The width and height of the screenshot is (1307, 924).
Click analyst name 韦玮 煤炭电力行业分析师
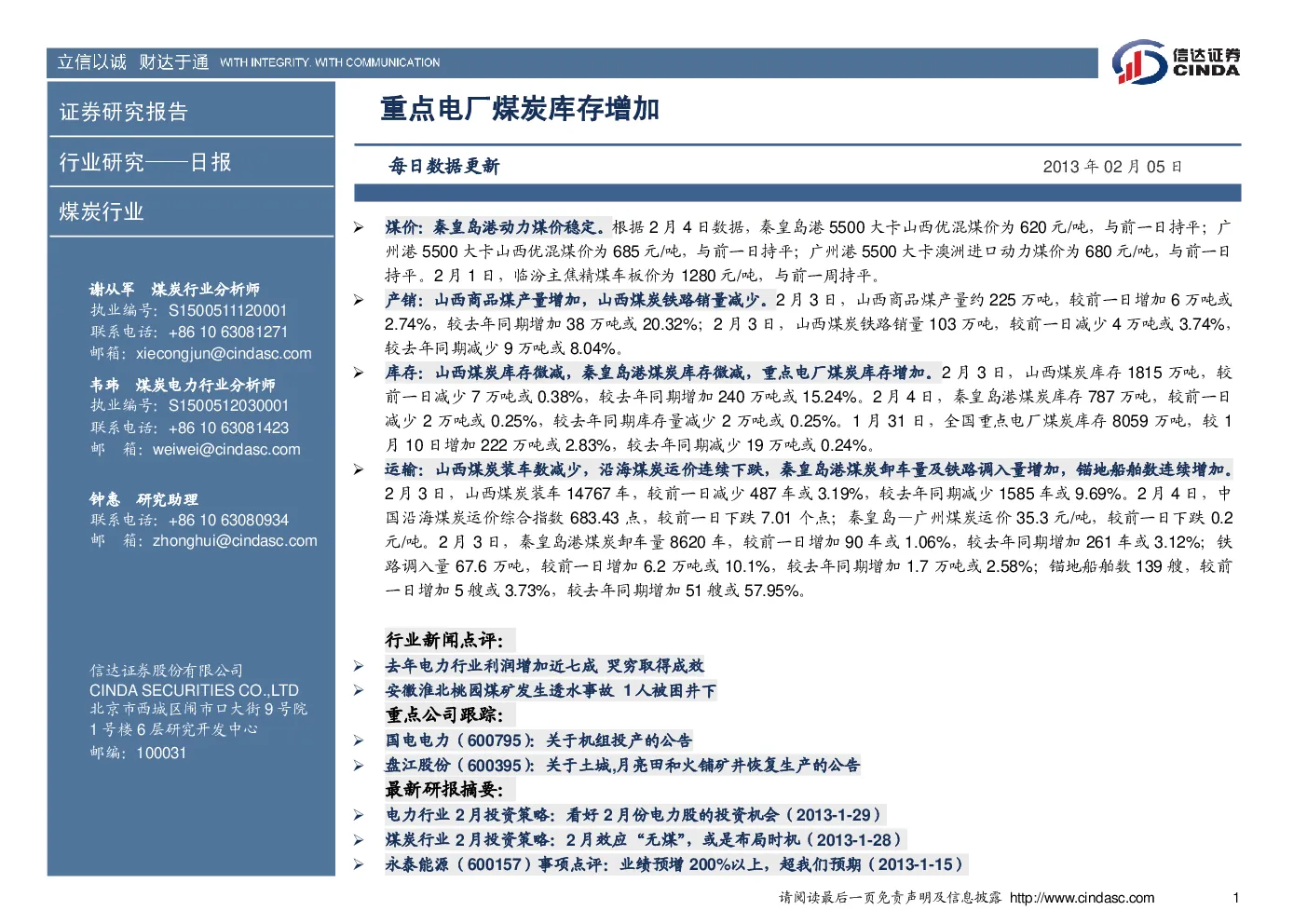pyautogui.click(x=183, y=385)
